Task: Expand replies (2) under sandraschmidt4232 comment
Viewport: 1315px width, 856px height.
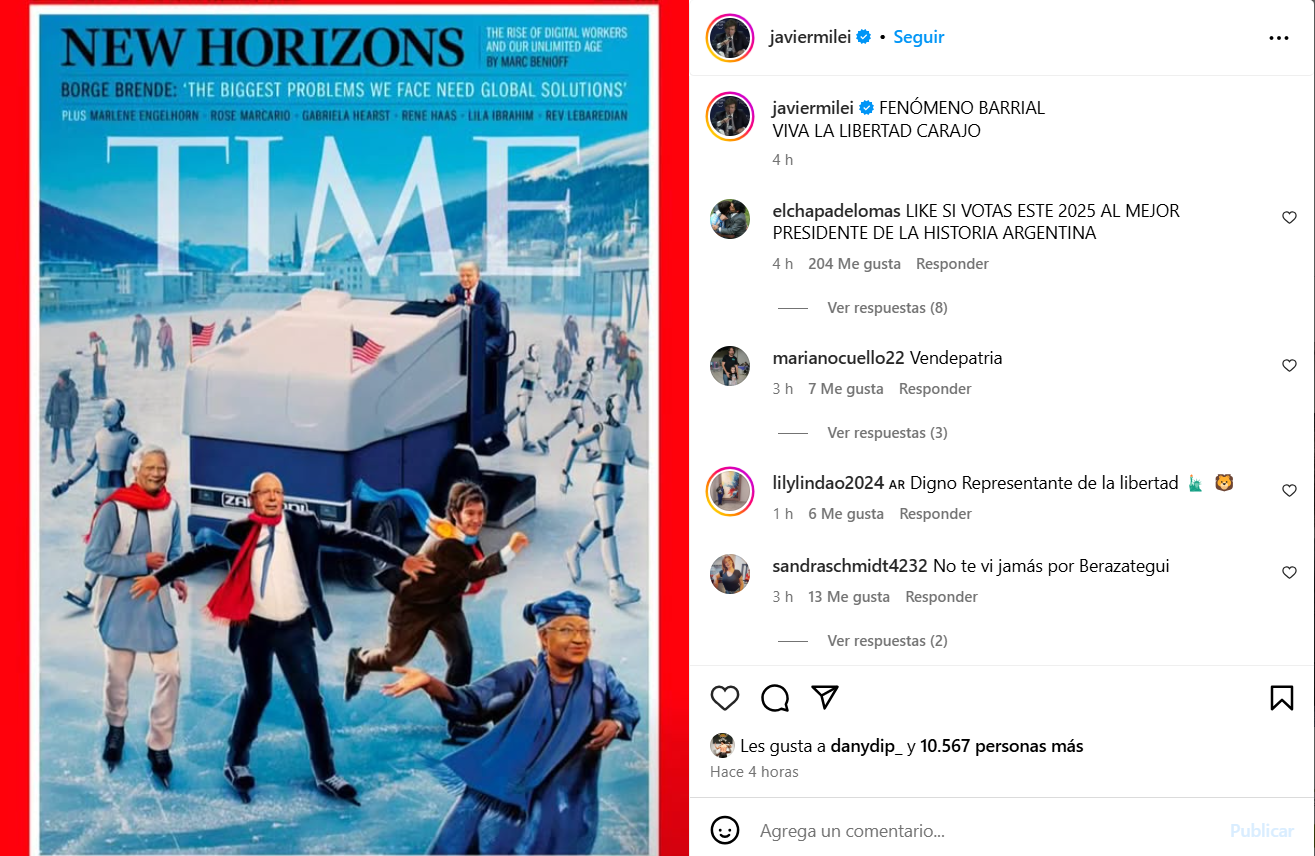Action: point(887,641)
